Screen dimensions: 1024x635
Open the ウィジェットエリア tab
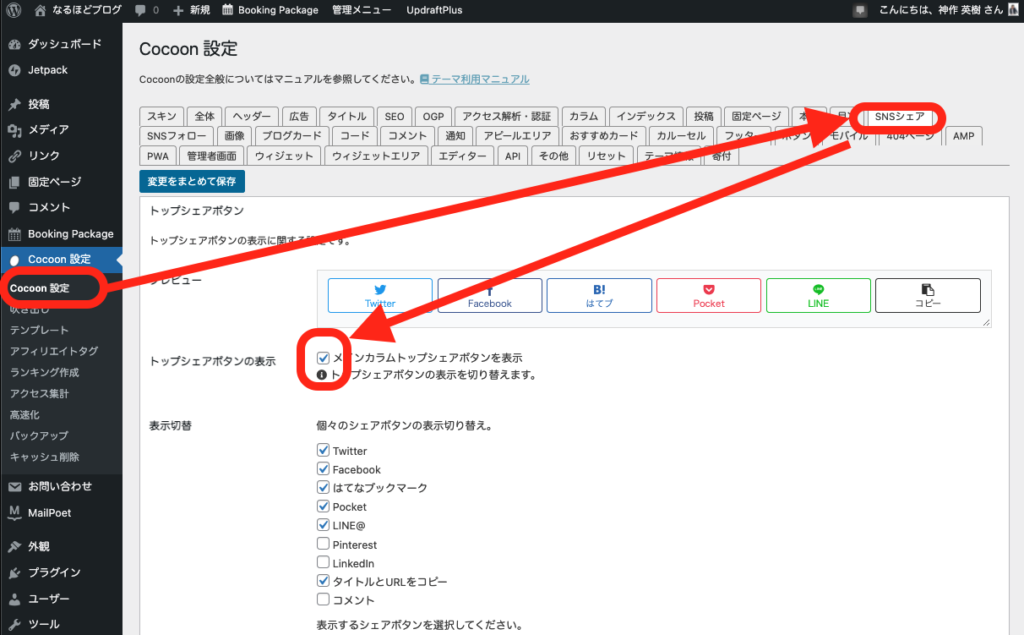point(376,156)
